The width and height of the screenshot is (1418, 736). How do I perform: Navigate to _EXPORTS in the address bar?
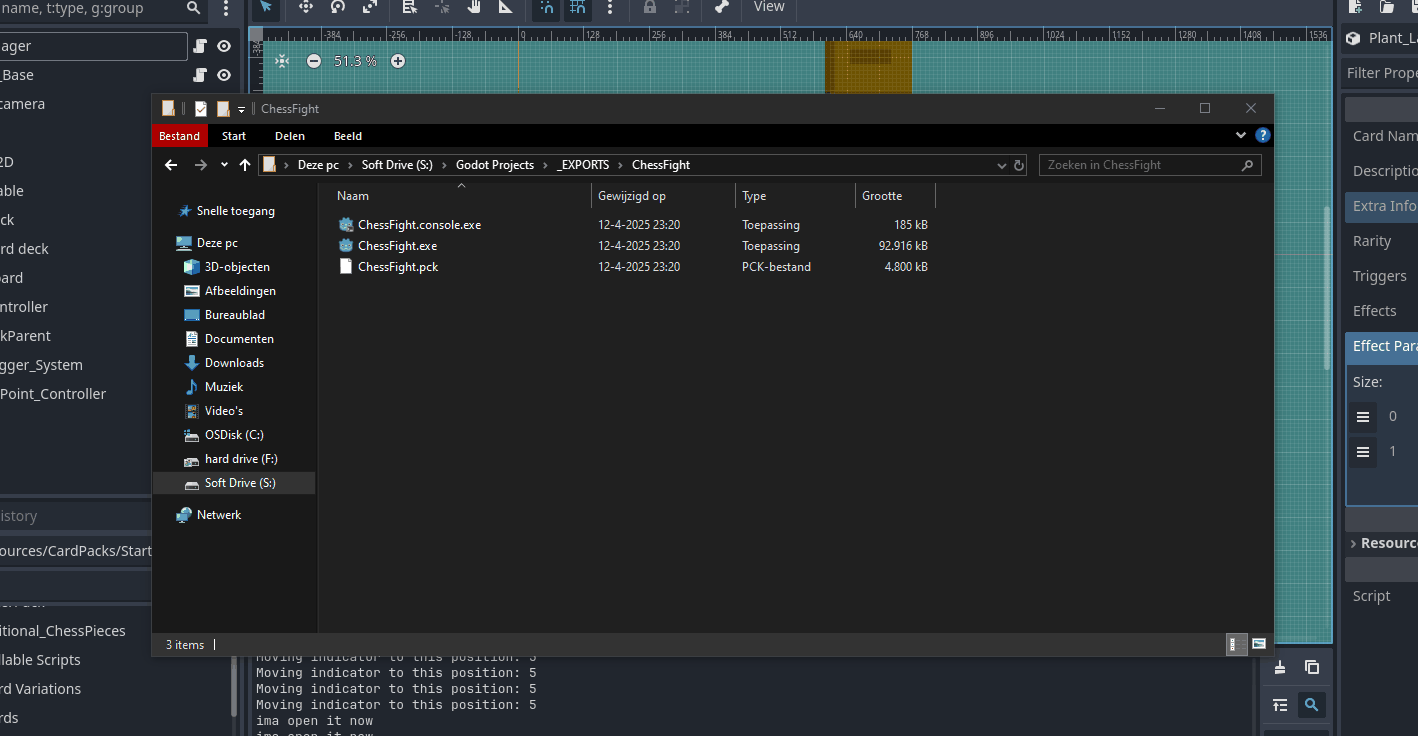pyautogui.click(x=583, y=165)
